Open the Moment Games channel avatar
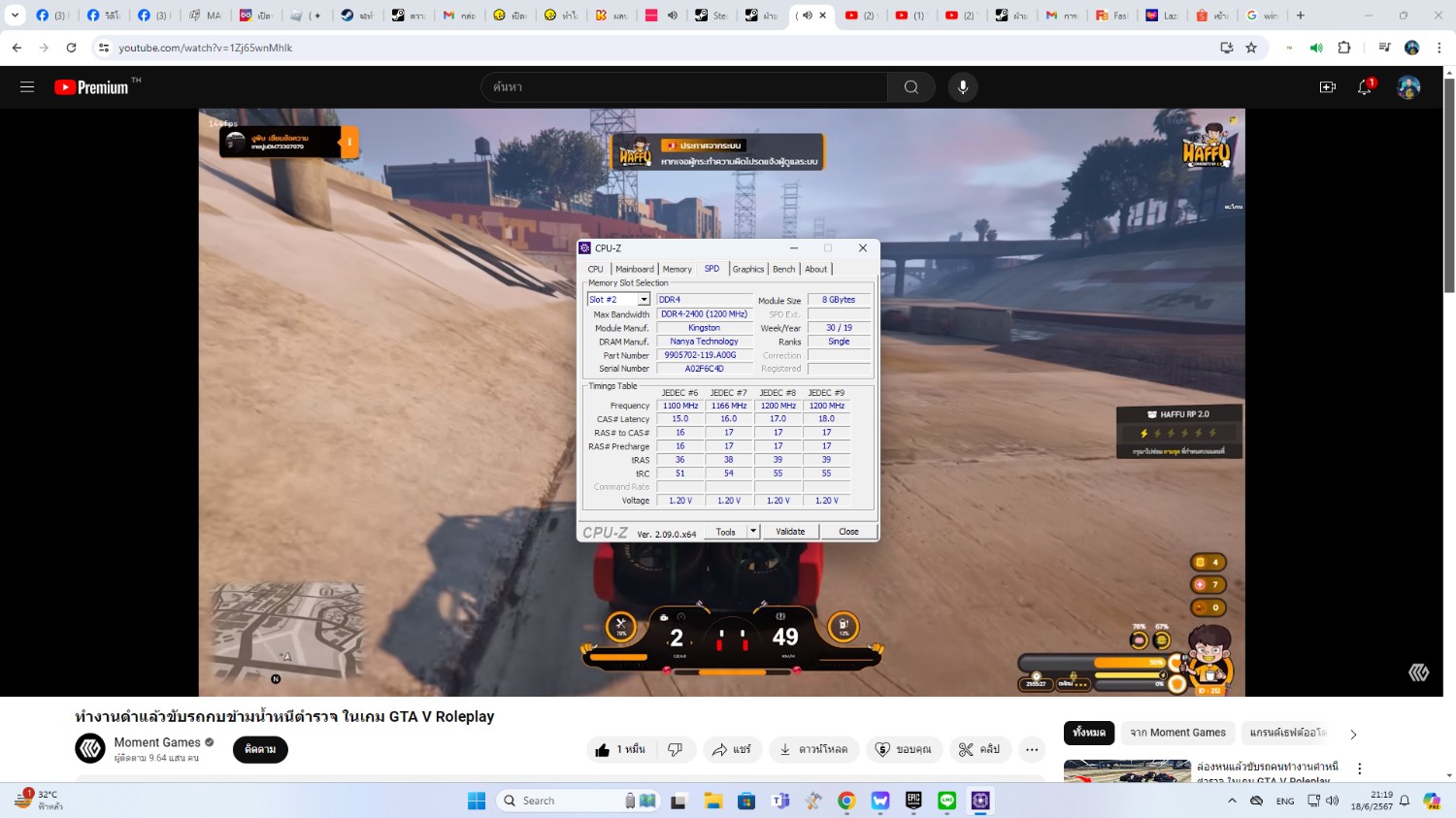1456x818 pixels. tap(90, 749)
